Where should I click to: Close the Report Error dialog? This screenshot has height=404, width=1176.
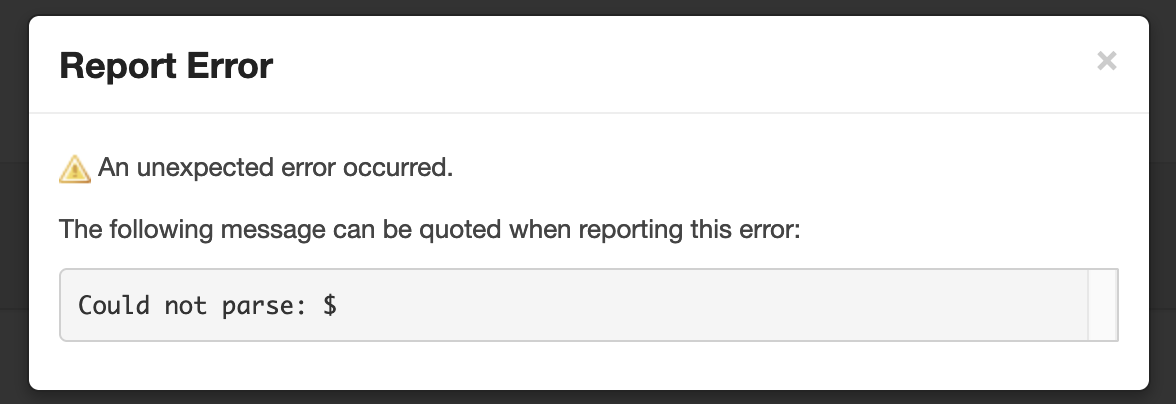pyautogui.click(x=1106, y=61)
